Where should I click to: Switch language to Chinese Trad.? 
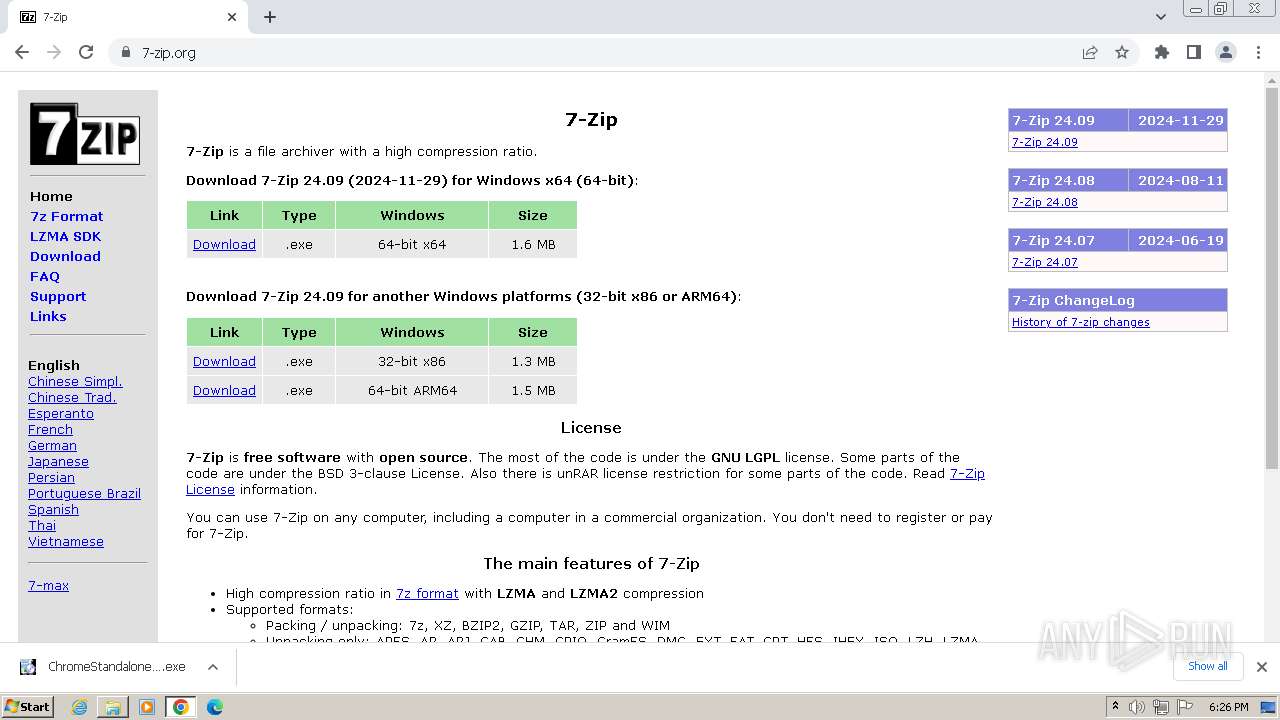(x=72, y=397)
